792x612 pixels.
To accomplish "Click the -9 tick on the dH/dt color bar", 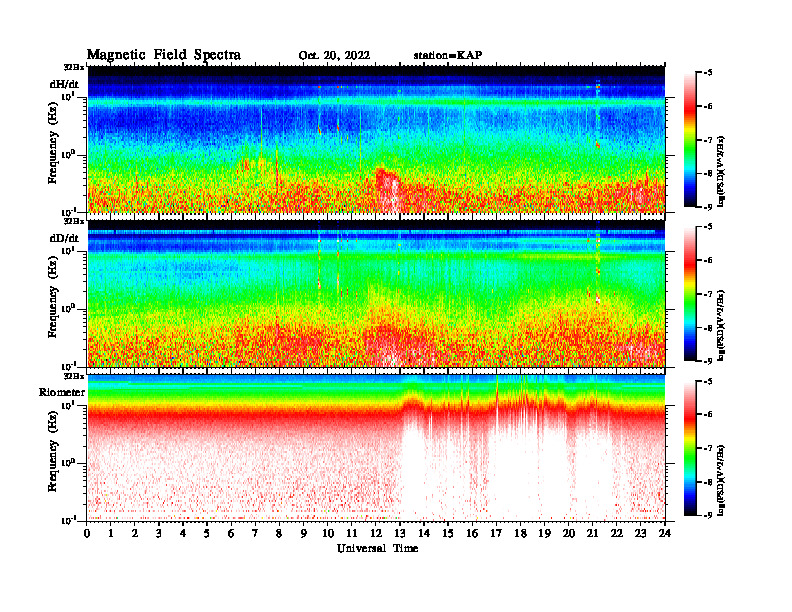I will click(x=707, y=207).
